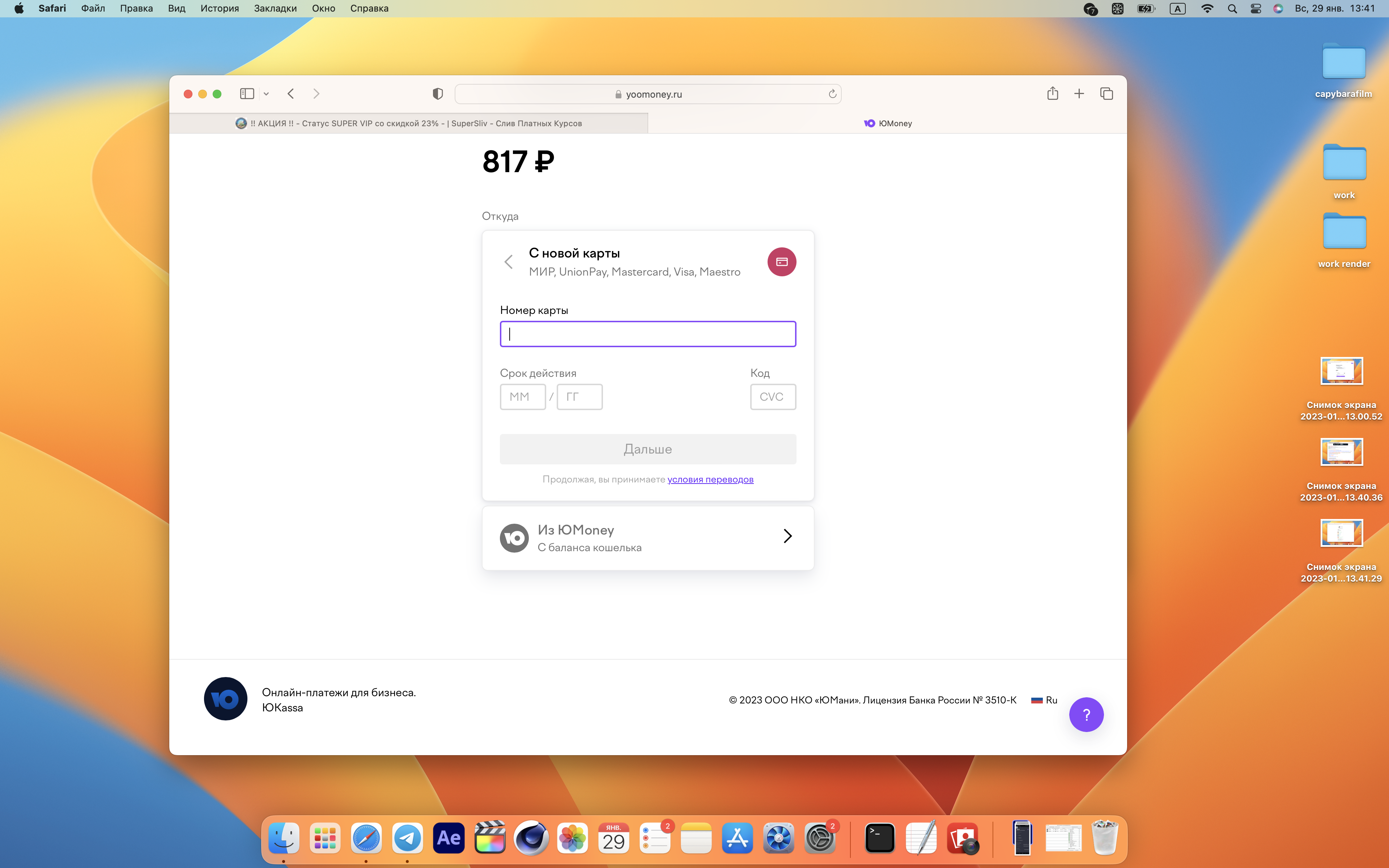This screenshot has width=1389, height=868.
Task: Switch the keyboard input source 'A'
Action: (1178, 9)
